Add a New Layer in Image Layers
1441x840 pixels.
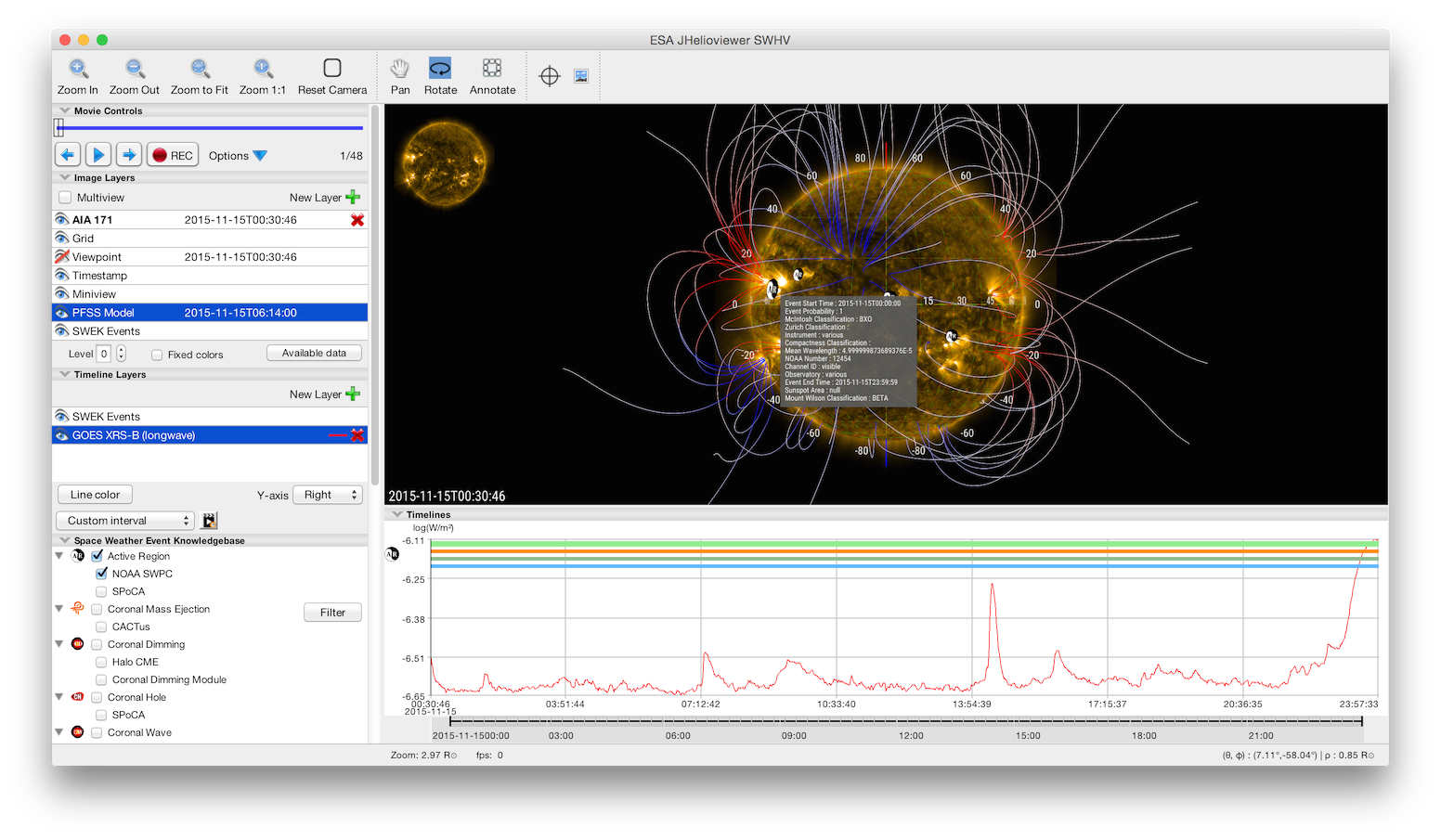point(325,198)
